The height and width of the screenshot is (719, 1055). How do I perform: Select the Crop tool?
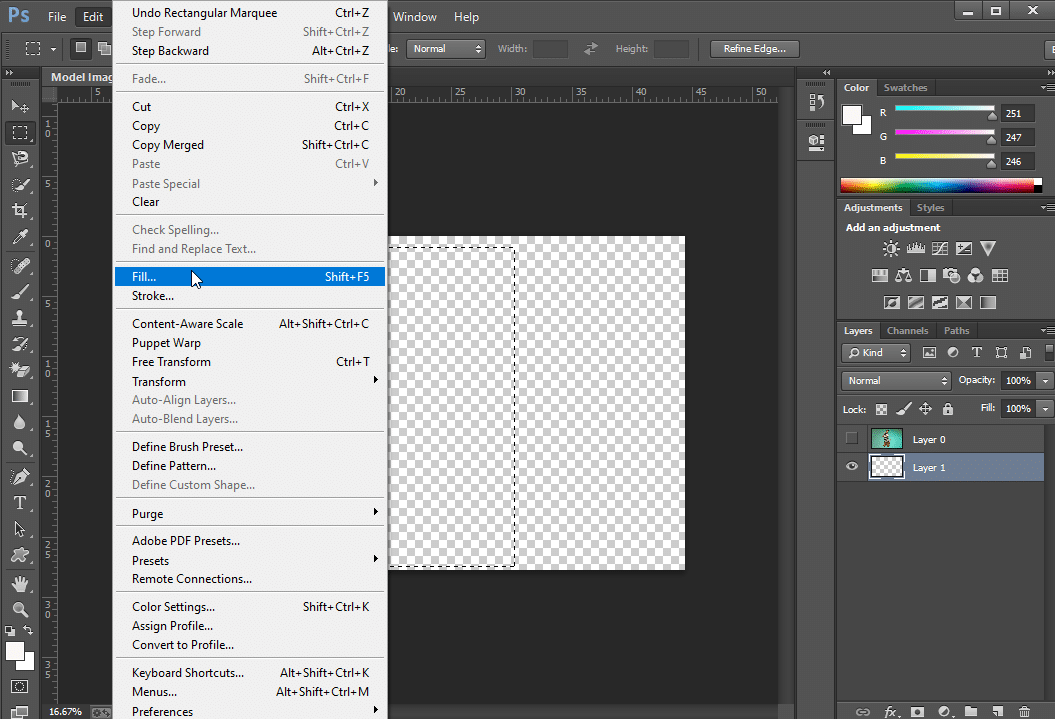click(19, 211)
